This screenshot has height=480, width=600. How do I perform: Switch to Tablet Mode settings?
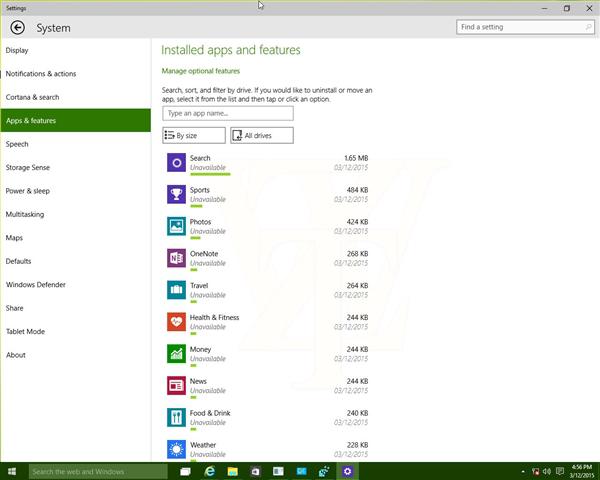25,331
